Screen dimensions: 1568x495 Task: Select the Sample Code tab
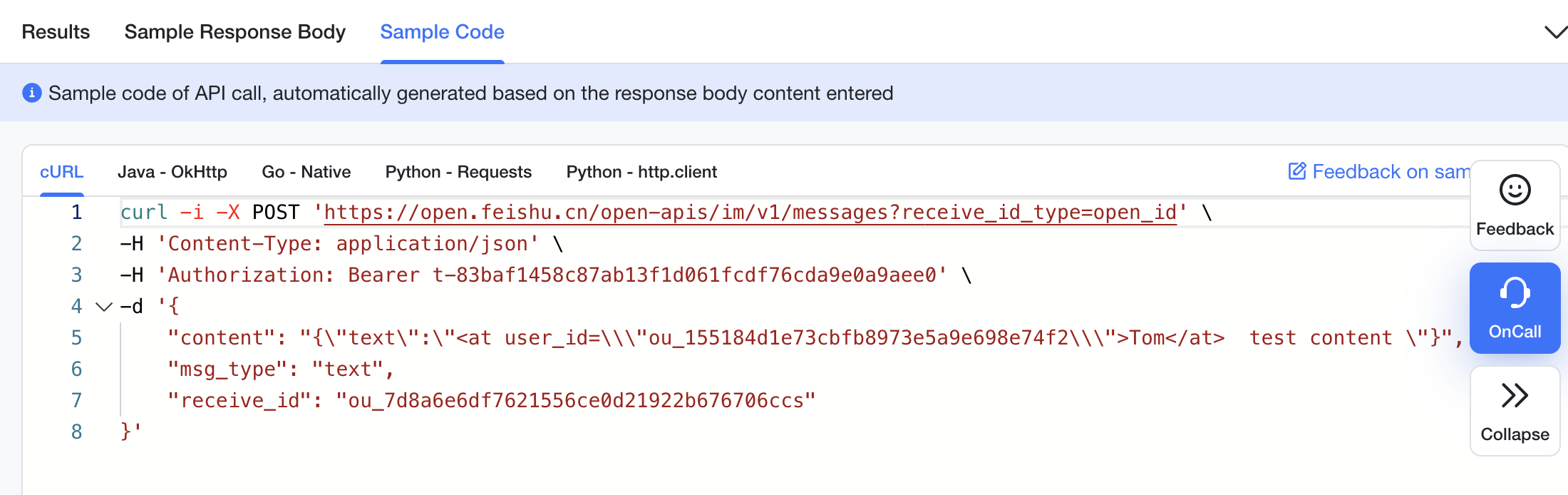click(442, 32)
